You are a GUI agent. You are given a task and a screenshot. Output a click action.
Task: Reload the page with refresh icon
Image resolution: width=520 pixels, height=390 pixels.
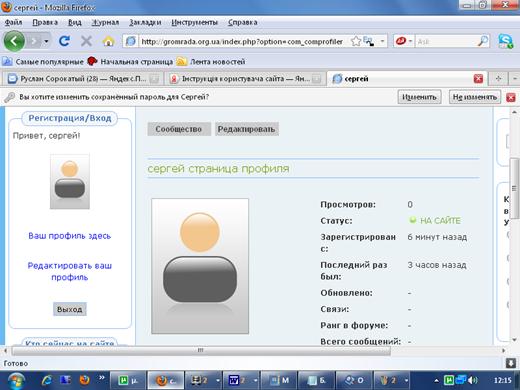pos(64,41)
